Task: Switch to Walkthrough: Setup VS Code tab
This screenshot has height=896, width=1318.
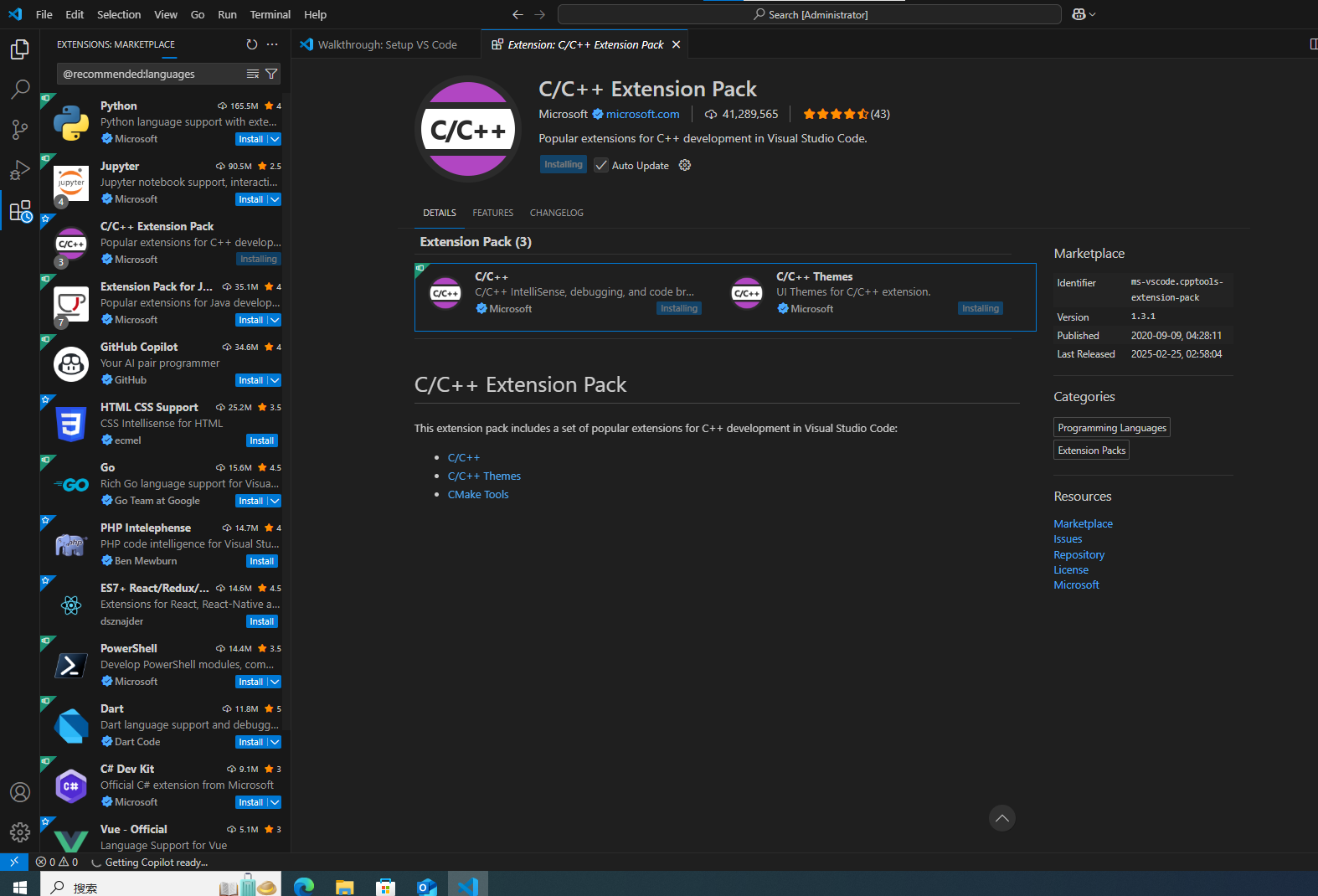Action: 386,44
